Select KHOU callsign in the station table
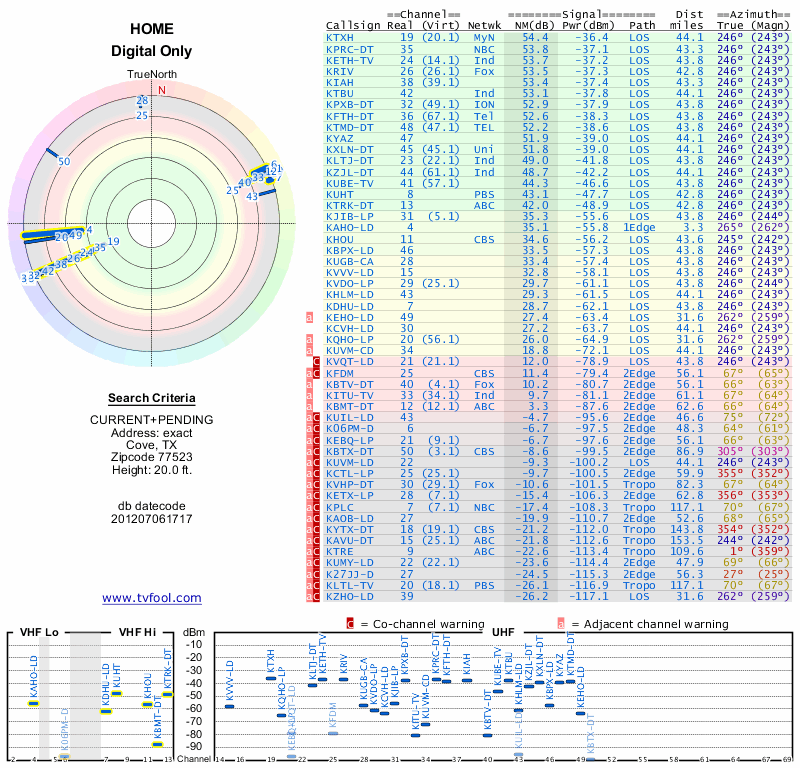This screenshot has width=800, height=768. [340, 239]
